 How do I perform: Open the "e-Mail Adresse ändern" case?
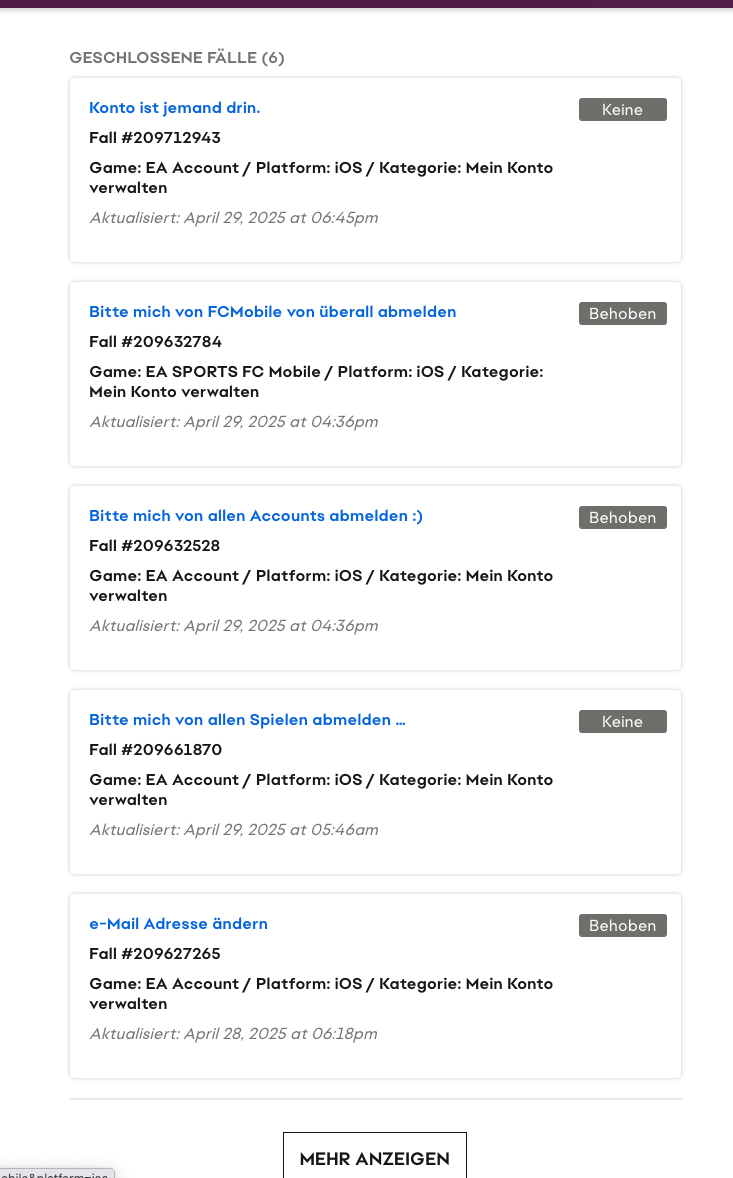(178, 924)
